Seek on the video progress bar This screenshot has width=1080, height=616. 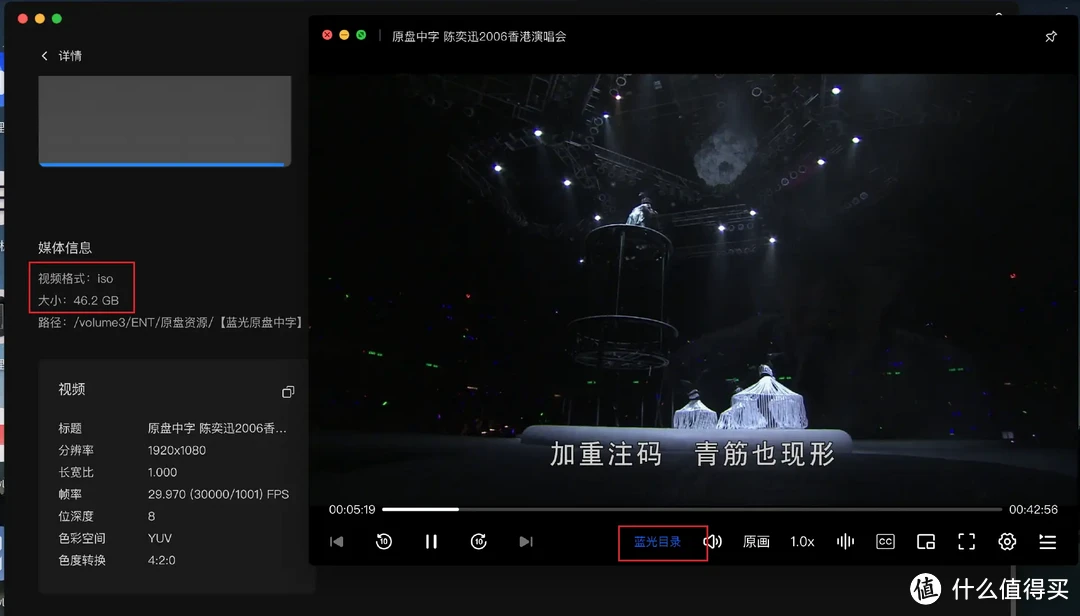pyautogui.click(x=690, y=507)
